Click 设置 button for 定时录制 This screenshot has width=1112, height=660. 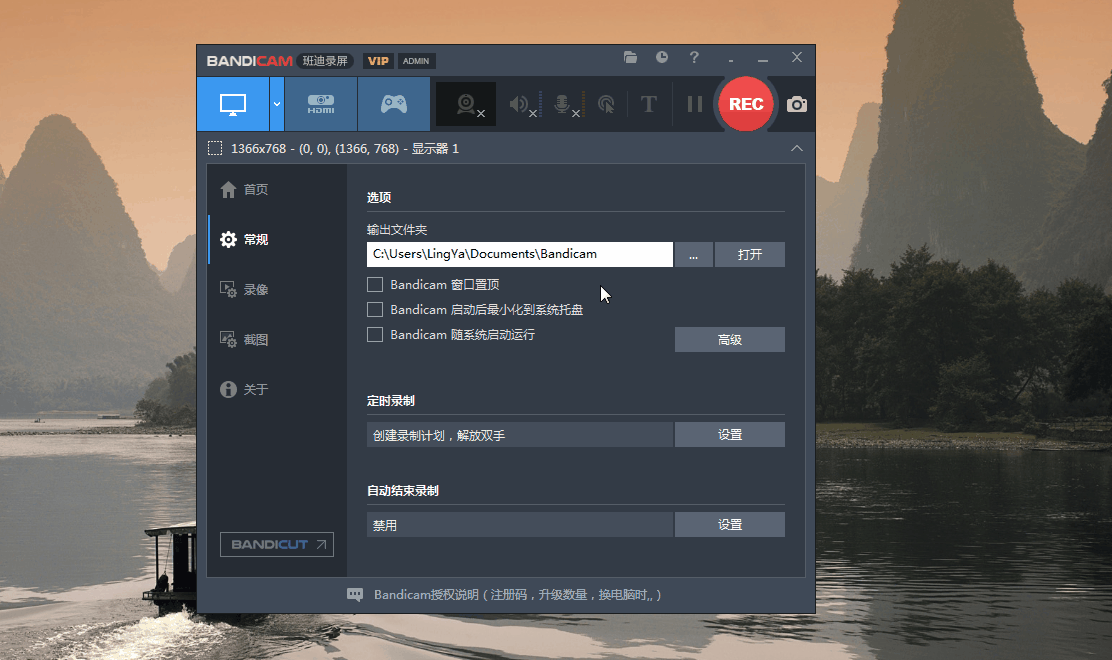click(x=730, y=435)
